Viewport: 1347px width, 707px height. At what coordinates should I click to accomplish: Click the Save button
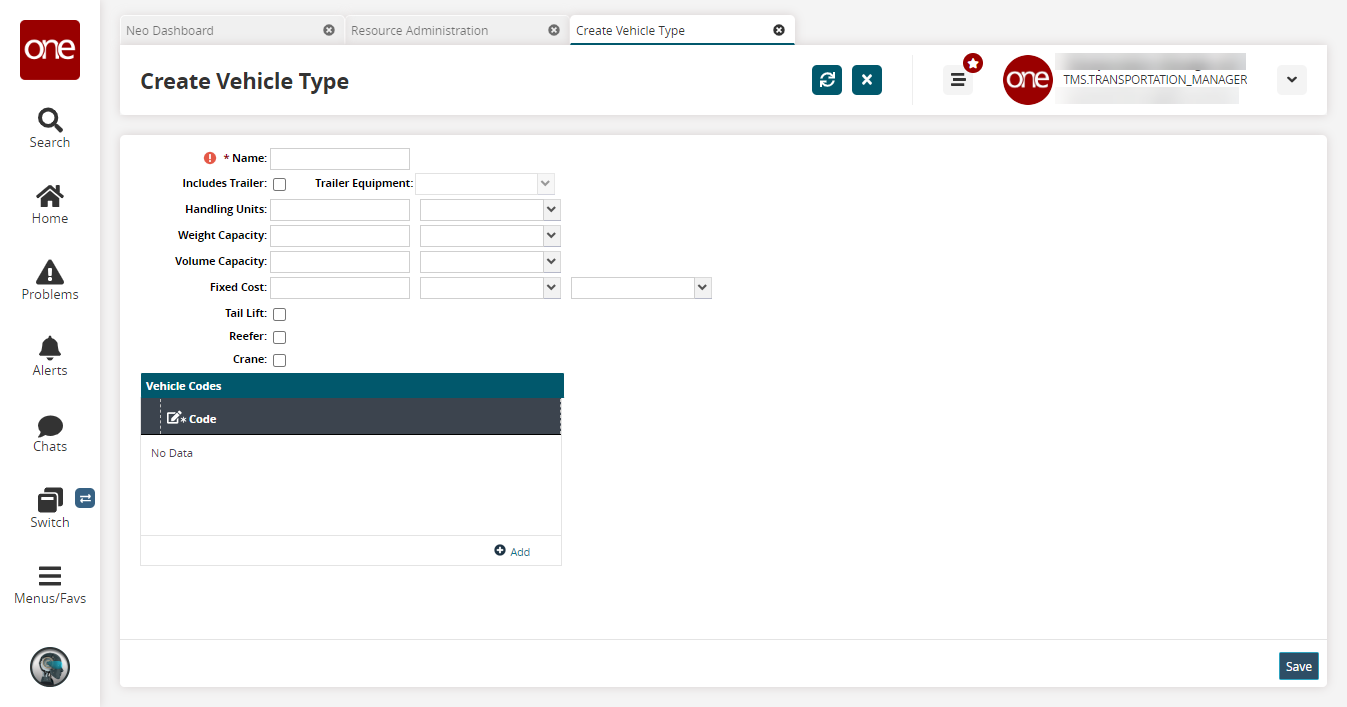pyautogui.click(x=1299, y=666)
